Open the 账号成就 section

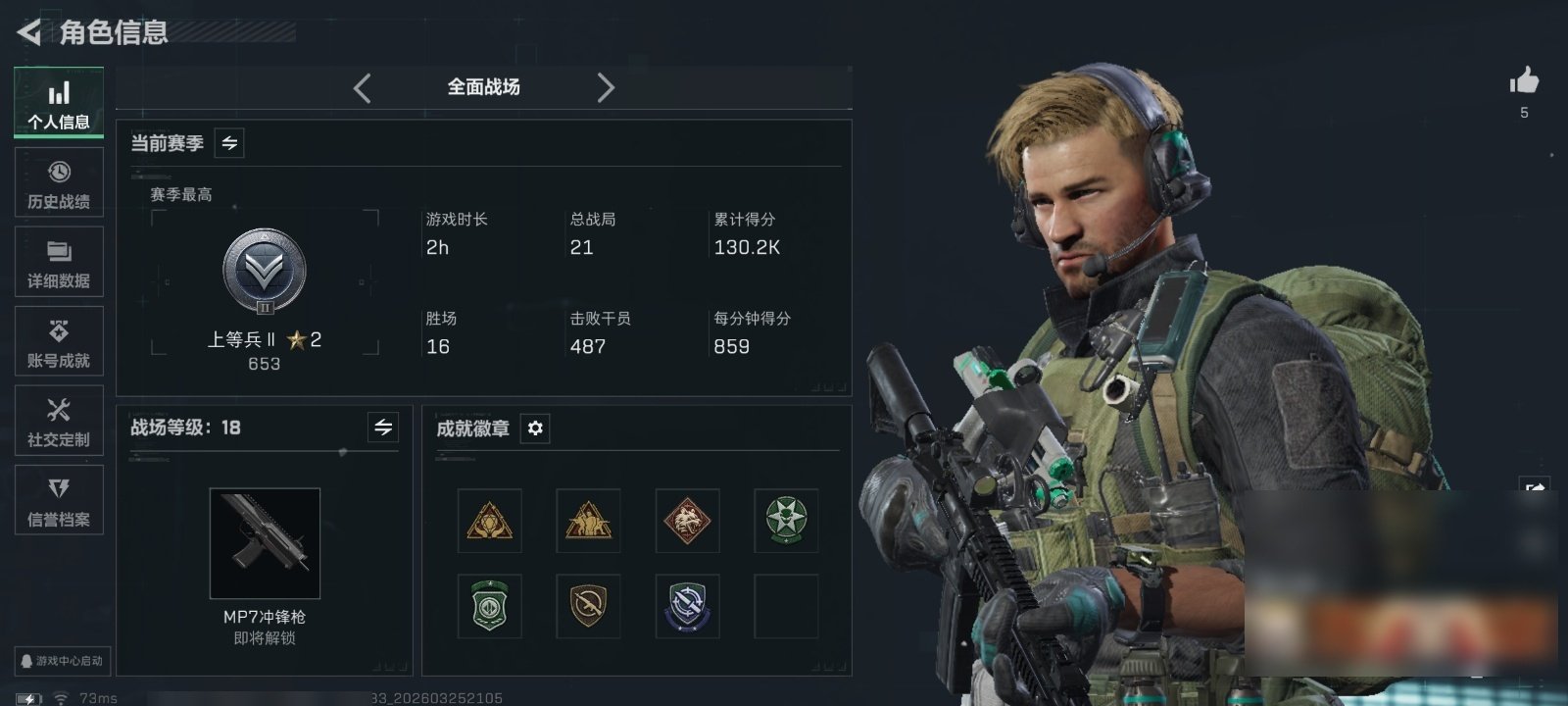[59, 341]
